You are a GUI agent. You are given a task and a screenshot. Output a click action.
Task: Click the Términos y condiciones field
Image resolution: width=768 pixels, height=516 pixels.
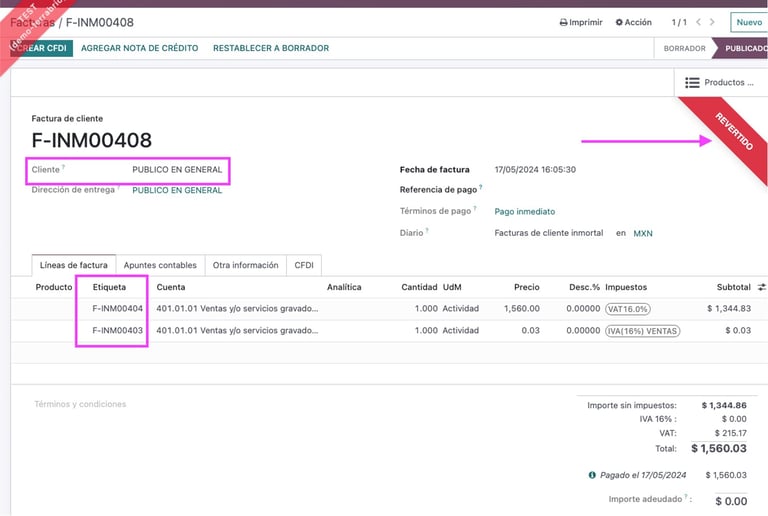80,404
